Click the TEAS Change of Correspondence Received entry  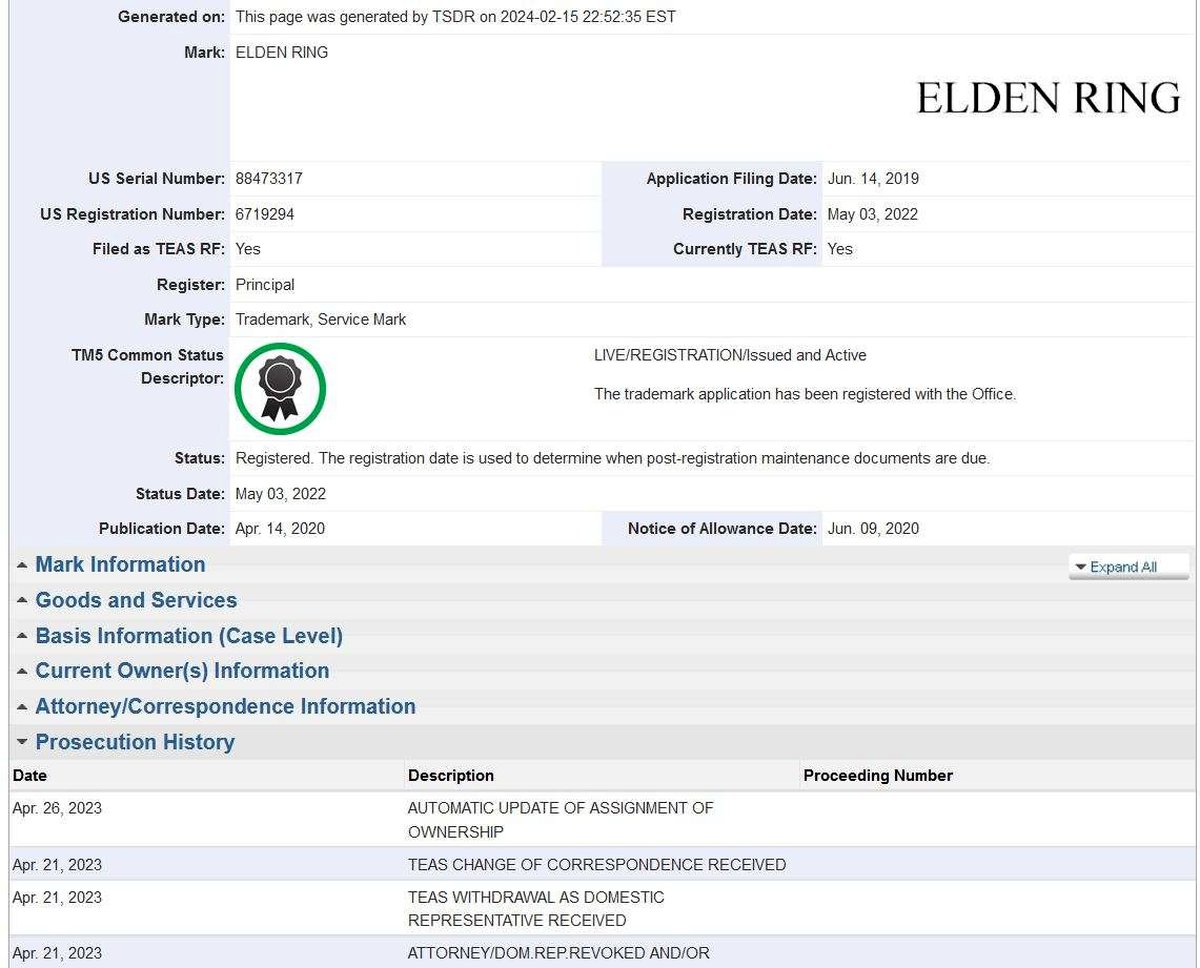pos(596,865)
